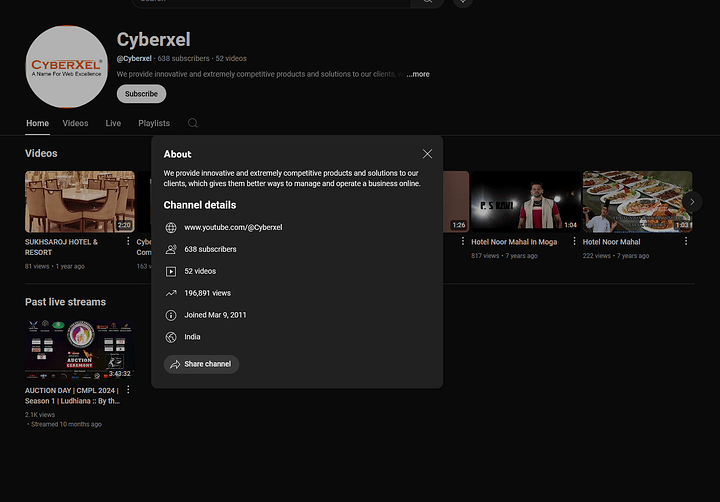720x502 pixels.
Task: Click the channel search magnifier icon
Action: pyautogui.click(x=193, y=123)
